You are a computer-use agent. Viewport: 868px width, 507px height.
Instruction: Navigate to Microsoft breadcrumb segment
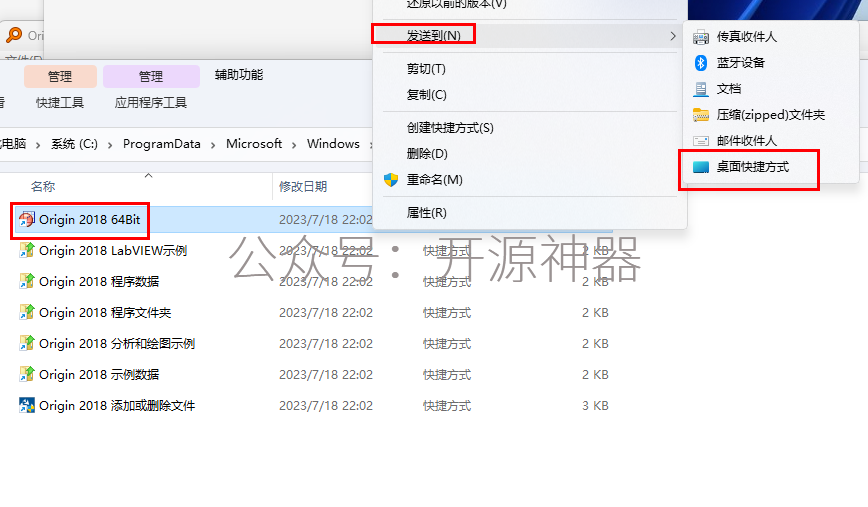click(254, 144)
